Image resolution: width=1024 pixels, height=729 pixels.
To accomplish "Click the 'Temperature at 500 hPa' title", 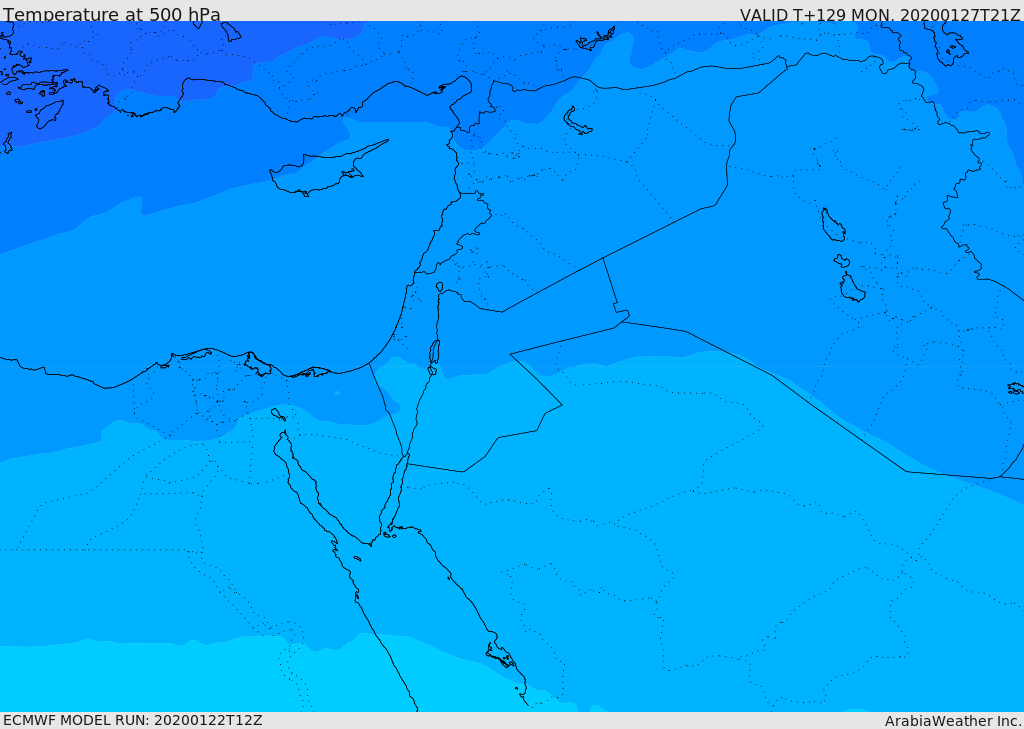I will [112, 14].
